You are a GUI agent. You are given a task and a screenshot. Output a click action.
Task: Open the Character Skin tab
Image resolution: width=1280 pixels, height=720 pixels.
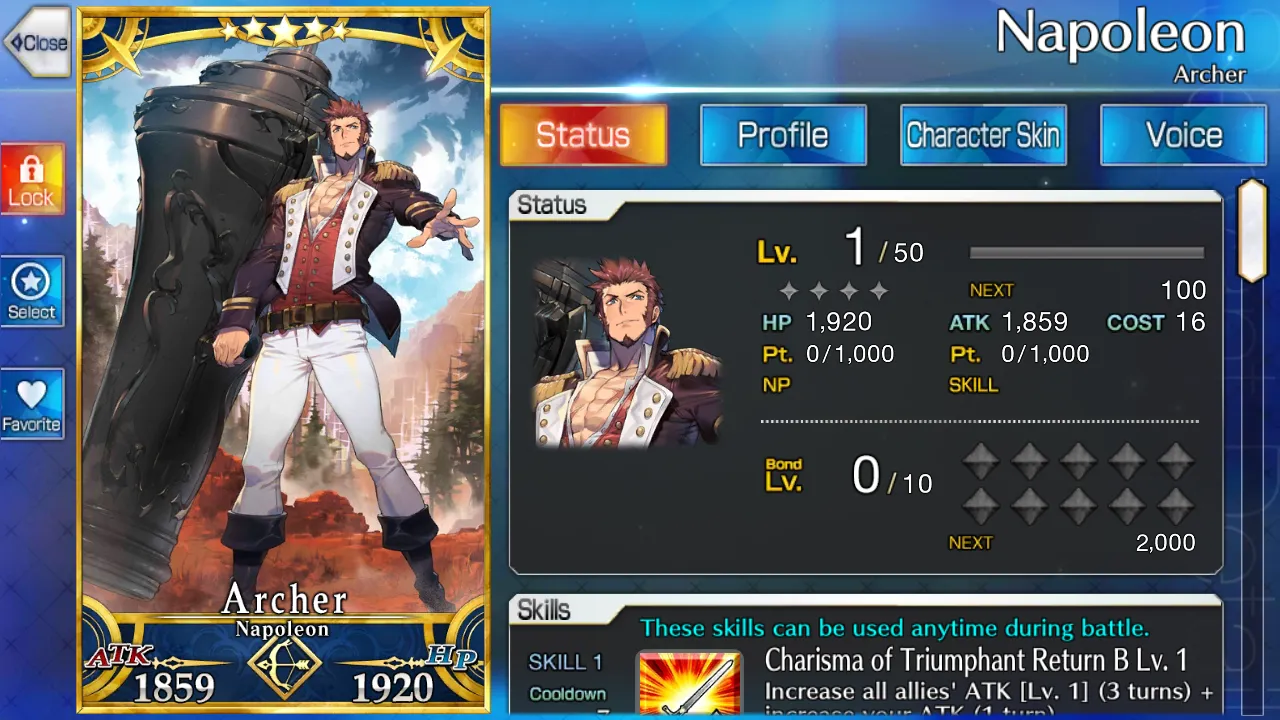pos(983,135)
